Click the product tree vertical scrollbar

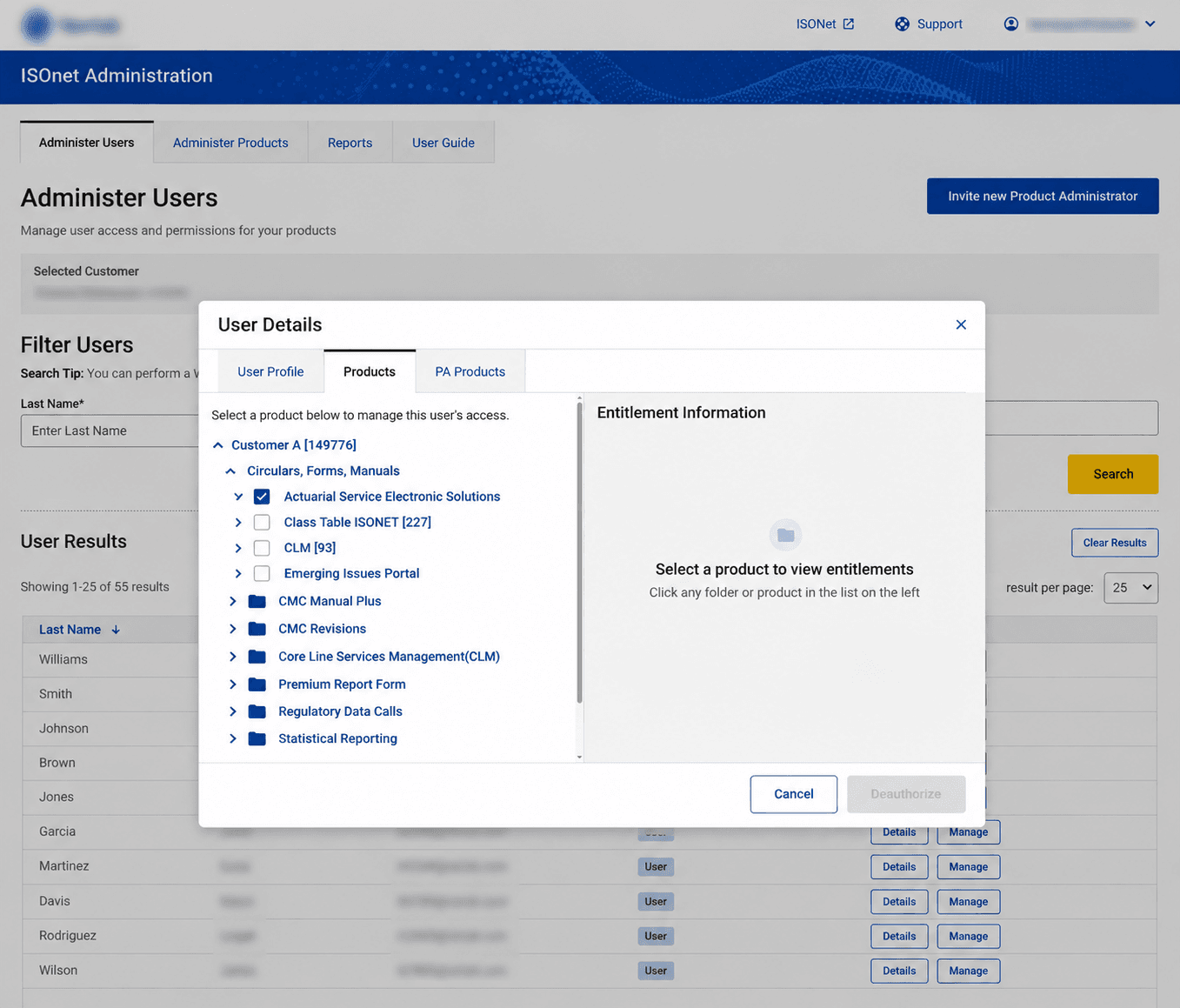coord(579,552)
